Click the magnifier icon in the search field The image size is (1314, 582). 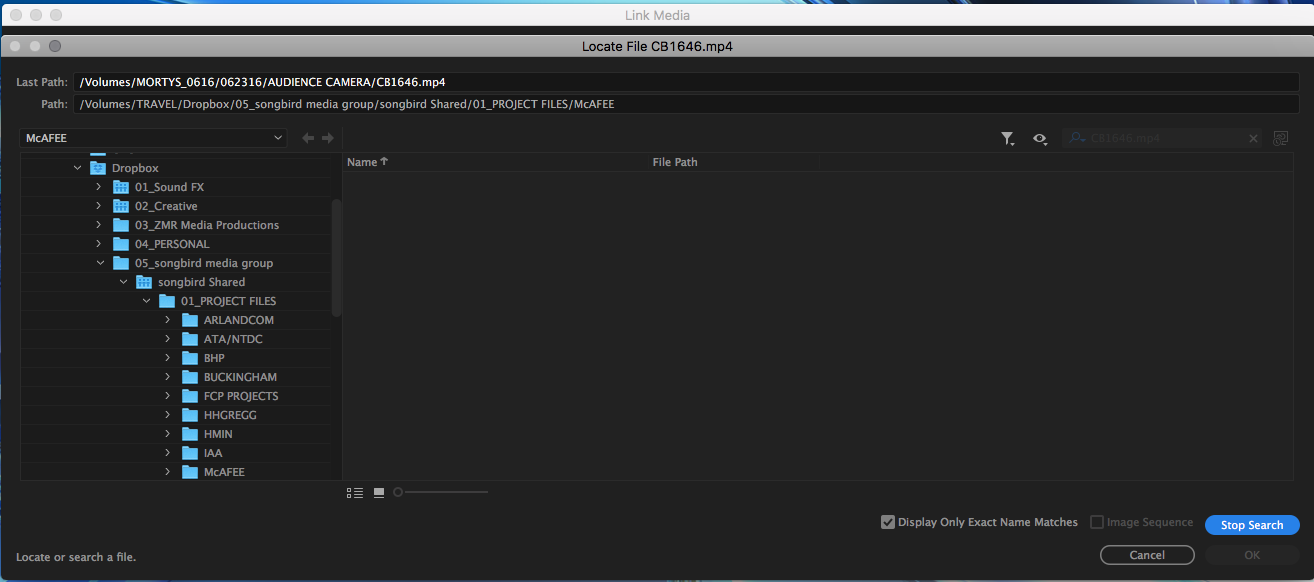1077,139
